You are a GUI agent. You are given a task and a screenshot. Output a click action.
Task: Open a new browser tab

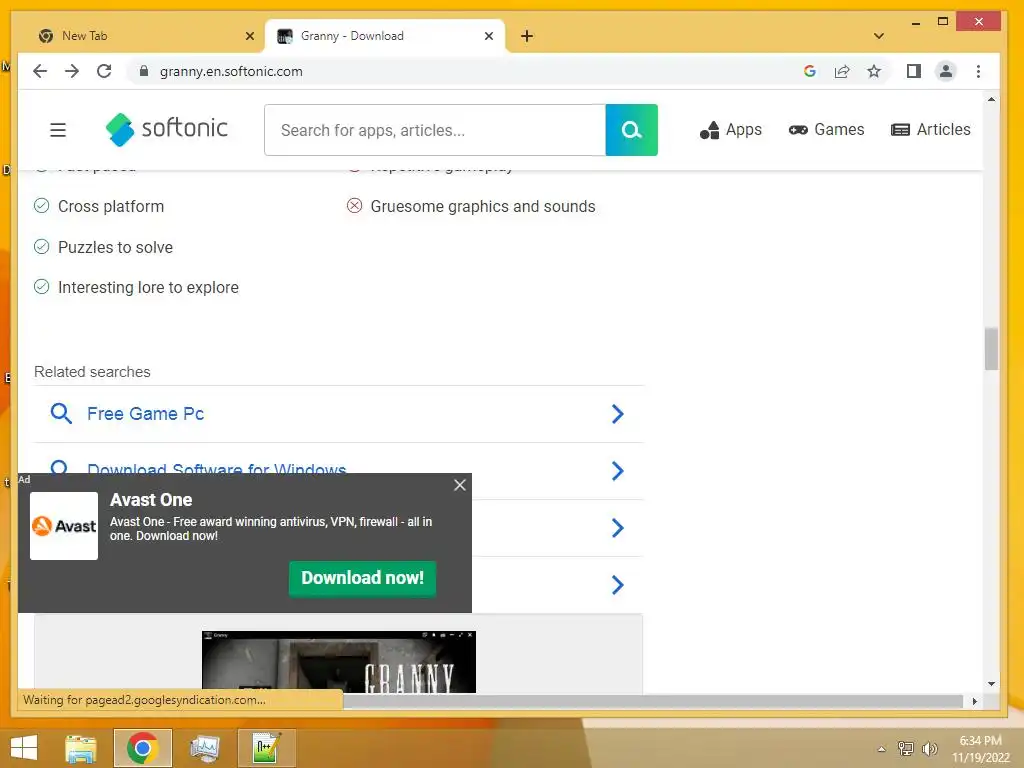527,36
